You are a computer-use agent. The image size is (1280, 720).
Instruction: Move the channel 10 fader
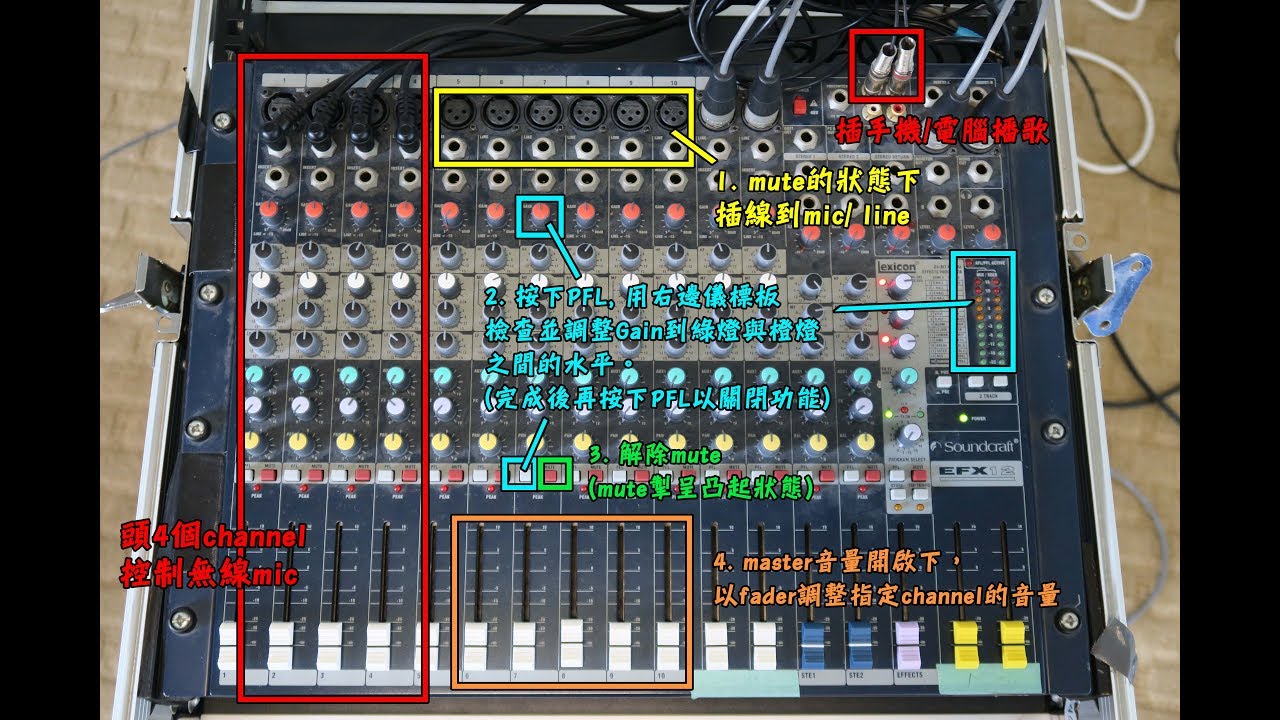tap(668, 645)
